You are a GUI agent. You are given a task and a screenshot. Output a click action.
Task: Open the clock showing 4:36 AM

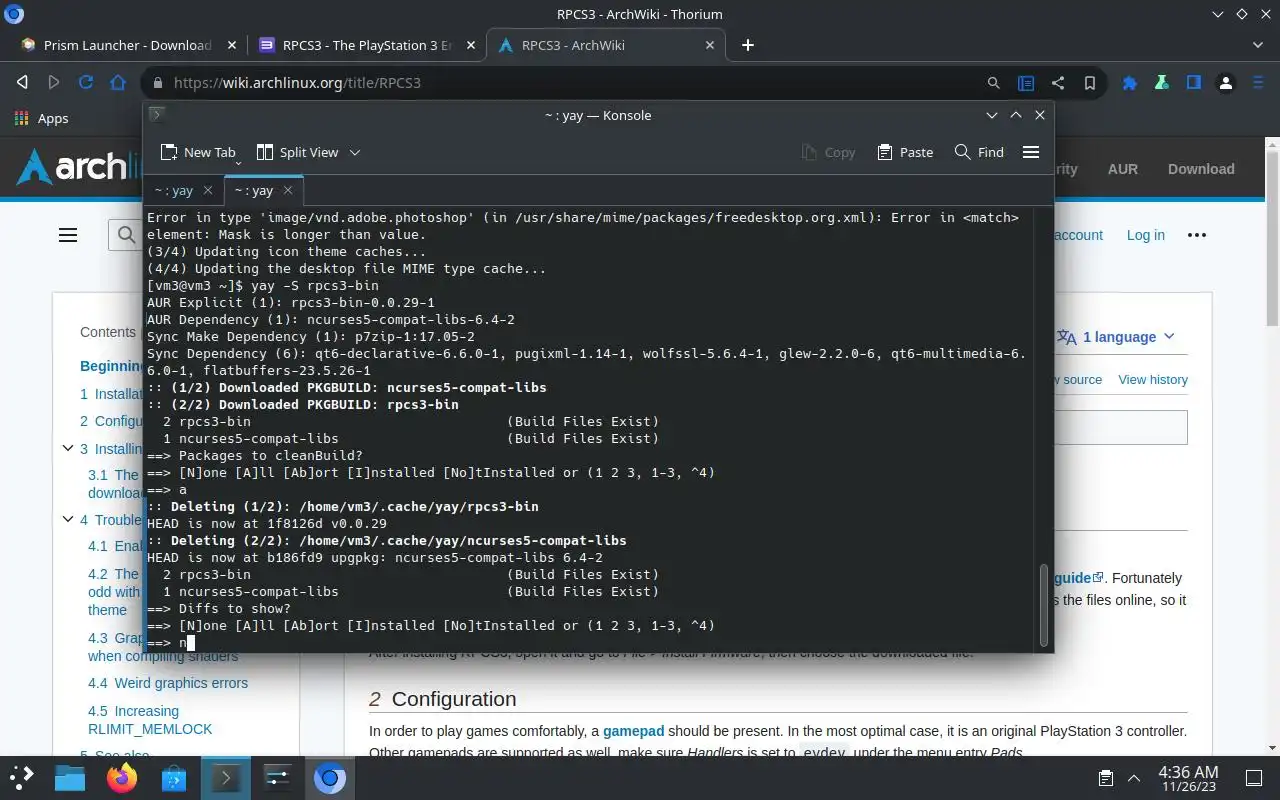click(x=1188, y=777)
